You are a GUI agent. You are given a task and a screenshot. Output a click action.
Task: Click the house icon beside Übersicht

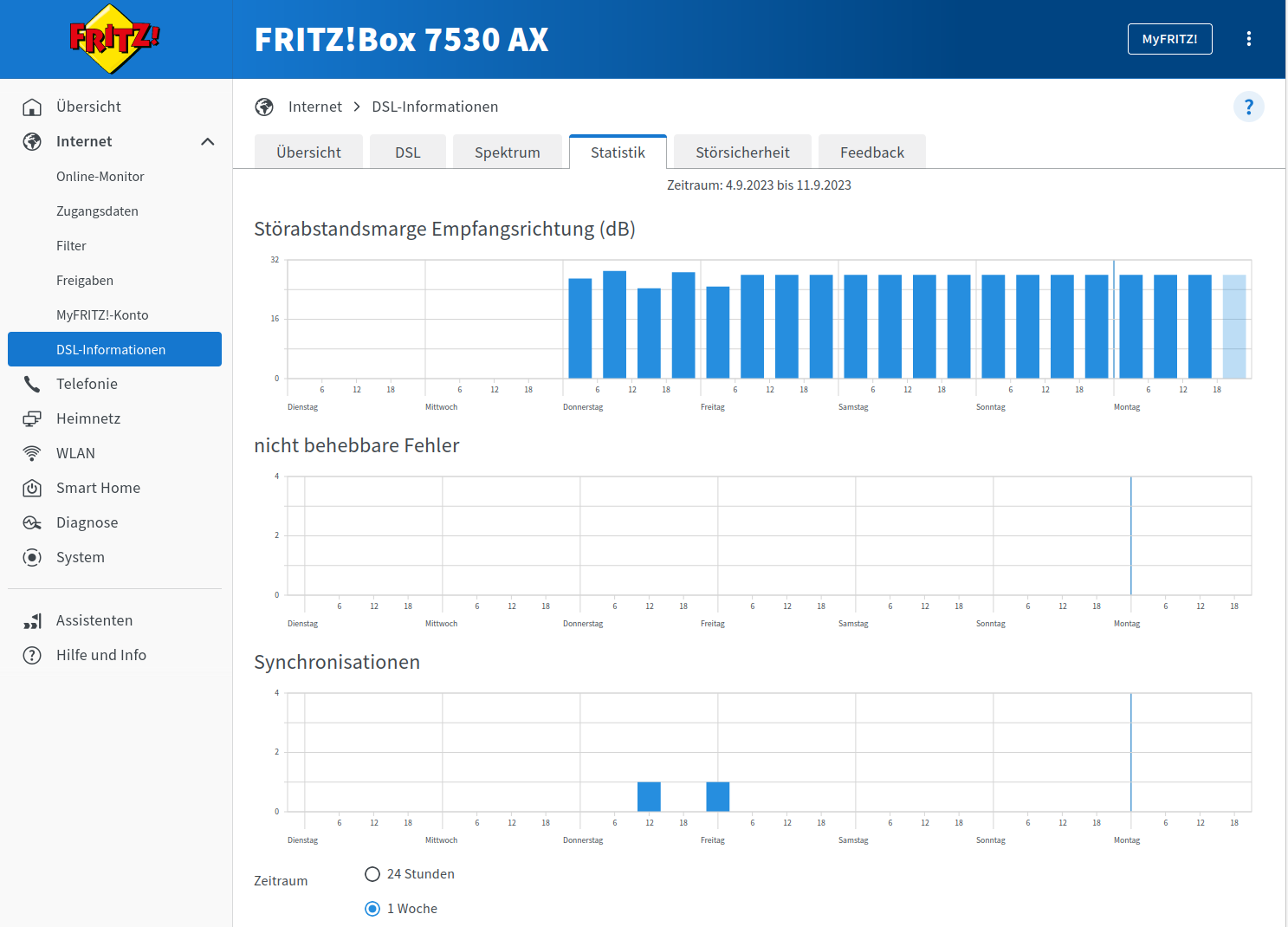coord(32,107)
